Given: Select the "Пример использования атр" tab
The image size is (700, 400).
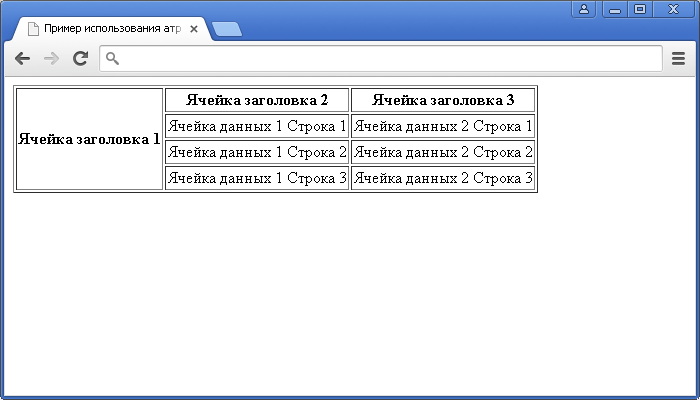Looking at the screenshot, I should (x=110, y=29).
